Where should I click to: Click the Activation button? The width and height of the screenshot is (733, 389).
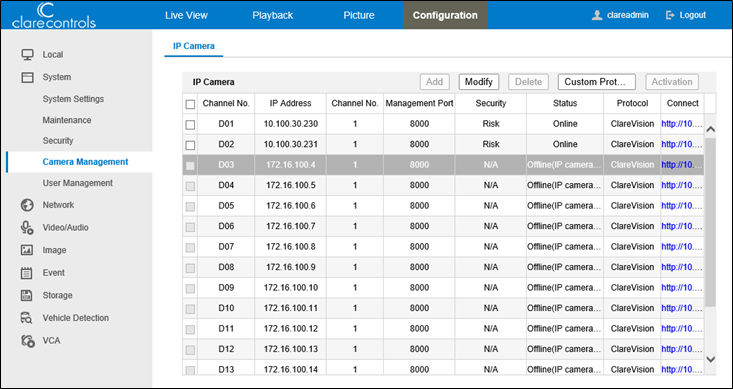[x=672, y=82]
